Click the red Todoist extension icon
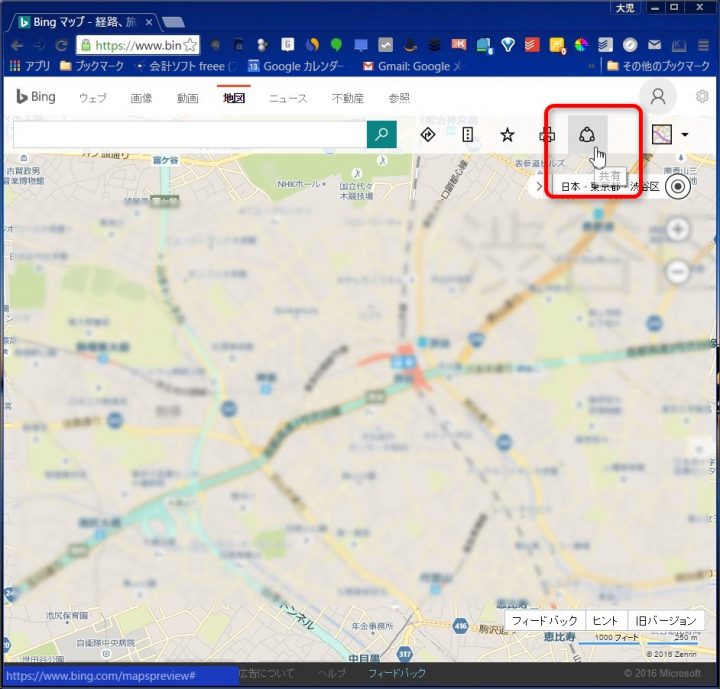Screen dimensions: 720x689 coord(532,45)
